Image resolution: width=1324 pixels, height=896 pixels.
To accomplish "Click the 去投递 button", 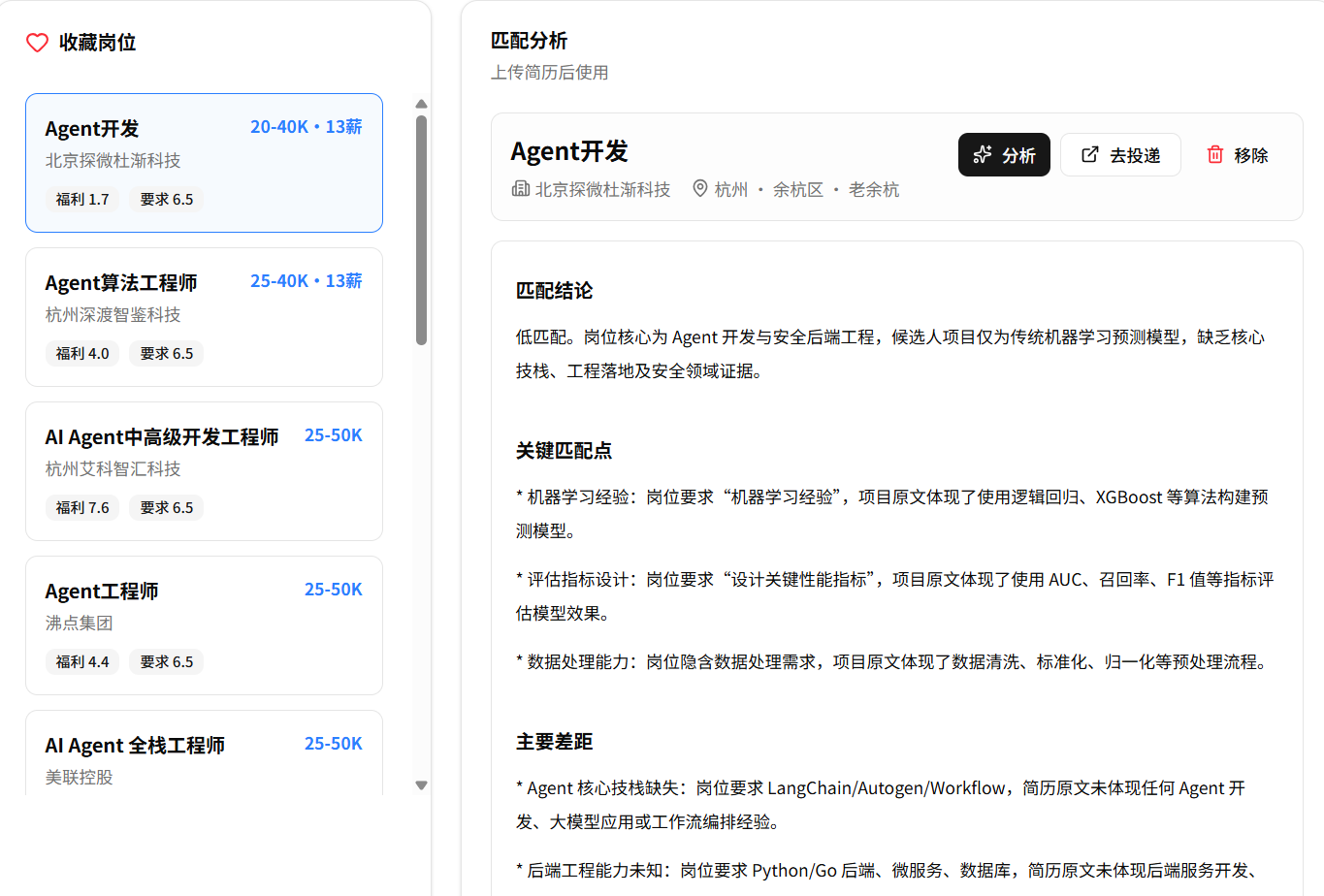I will tap(1120, 155).
